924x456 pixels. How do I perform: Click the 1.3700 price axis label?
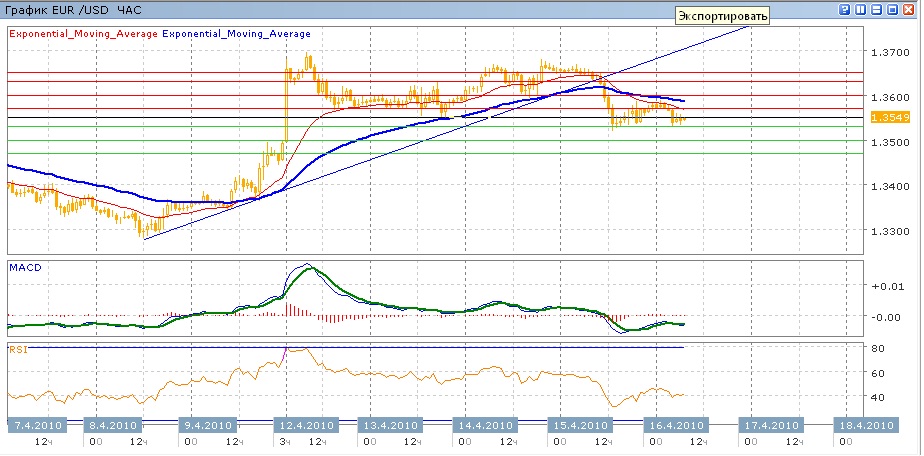tap(887, 52)
